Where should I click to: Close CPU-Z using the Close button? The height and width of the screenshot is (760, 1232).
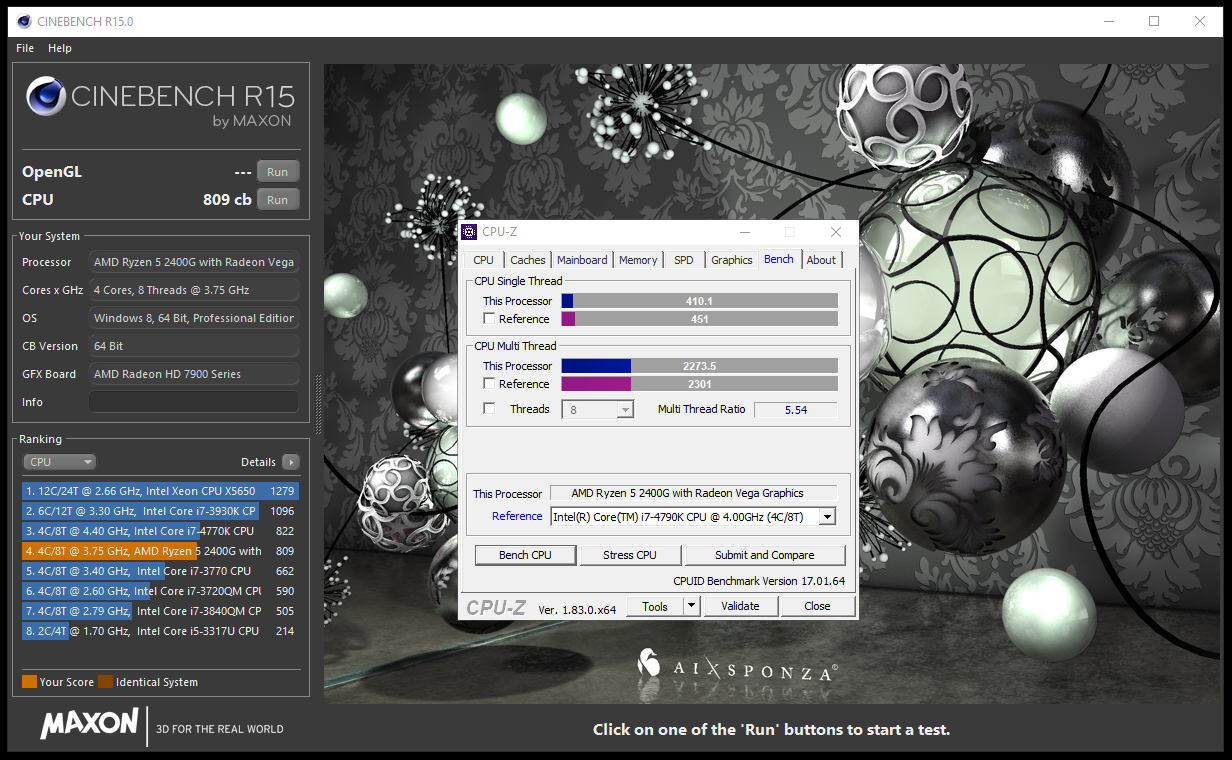pyautogui.click(x=817, y=606)
